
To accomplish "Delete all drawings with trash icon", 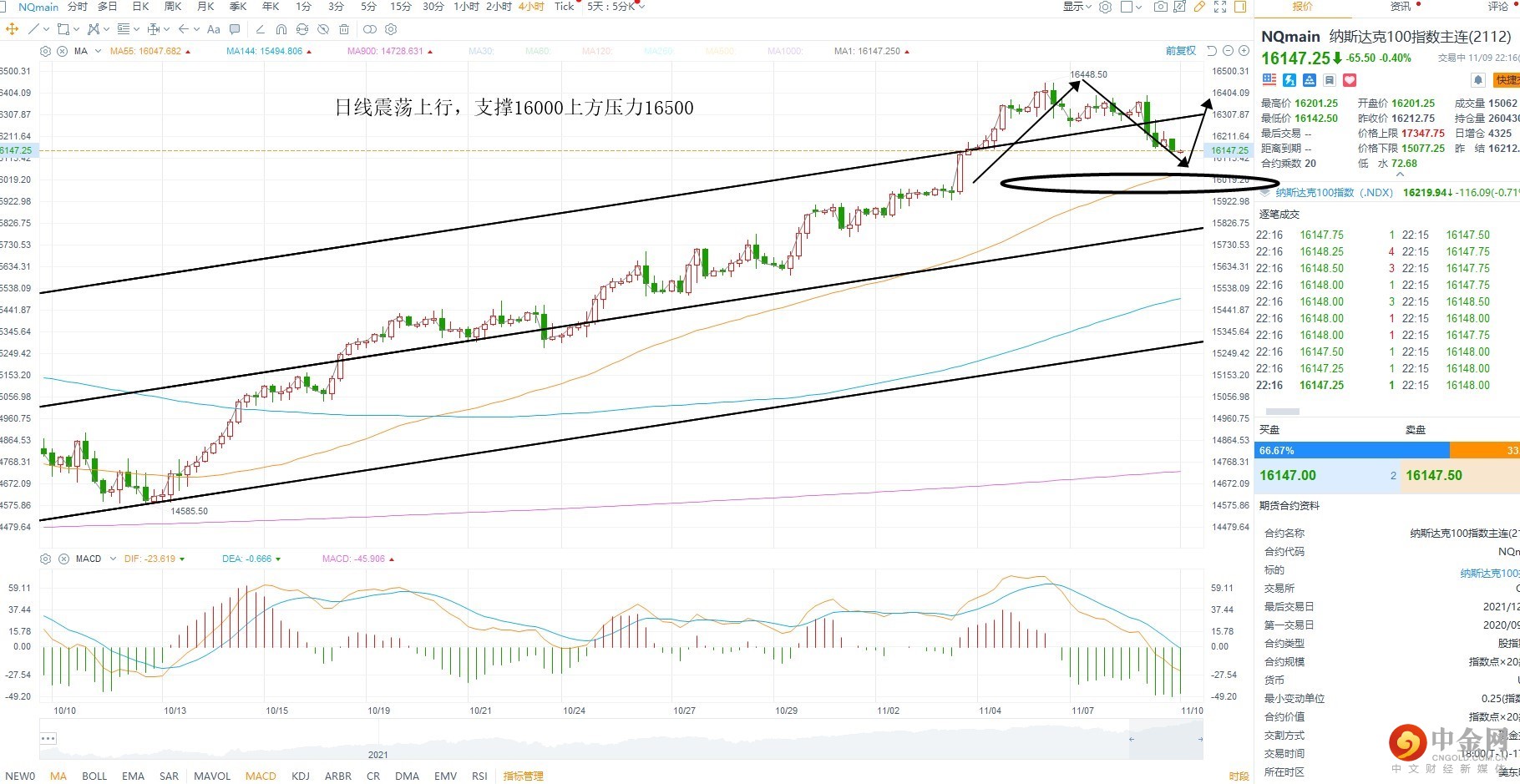I will coord(344,29).
